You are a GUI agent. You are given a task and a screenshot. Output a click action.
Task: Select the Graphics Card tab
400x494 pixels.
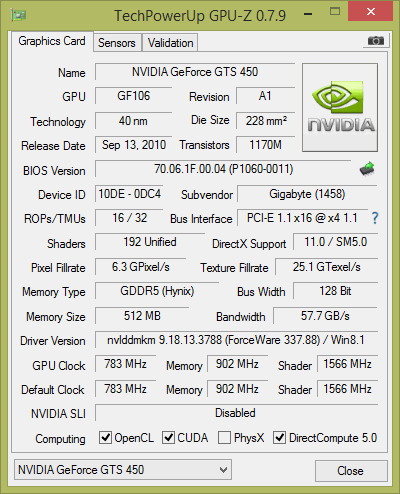52,41
